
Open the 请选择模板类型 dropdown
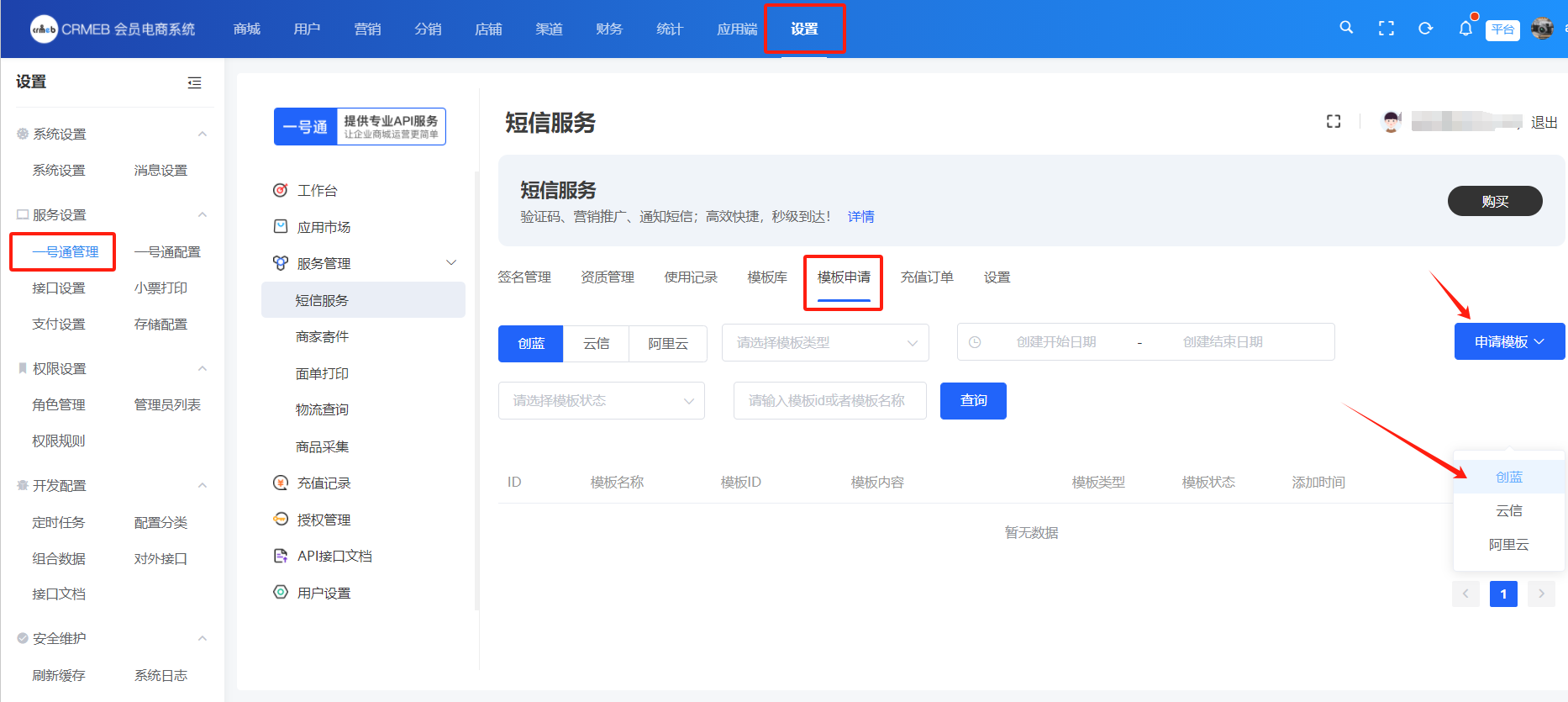click(x=825, y=343)
